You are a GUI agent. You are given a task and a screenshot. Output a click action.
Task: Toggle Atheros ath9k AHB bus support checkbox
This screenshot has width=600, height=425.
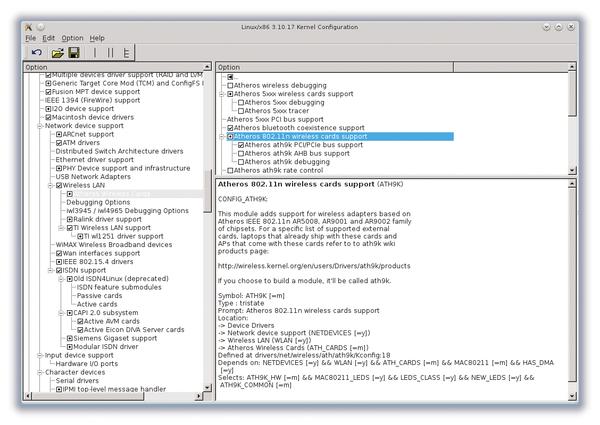click(x=241, y=153)
